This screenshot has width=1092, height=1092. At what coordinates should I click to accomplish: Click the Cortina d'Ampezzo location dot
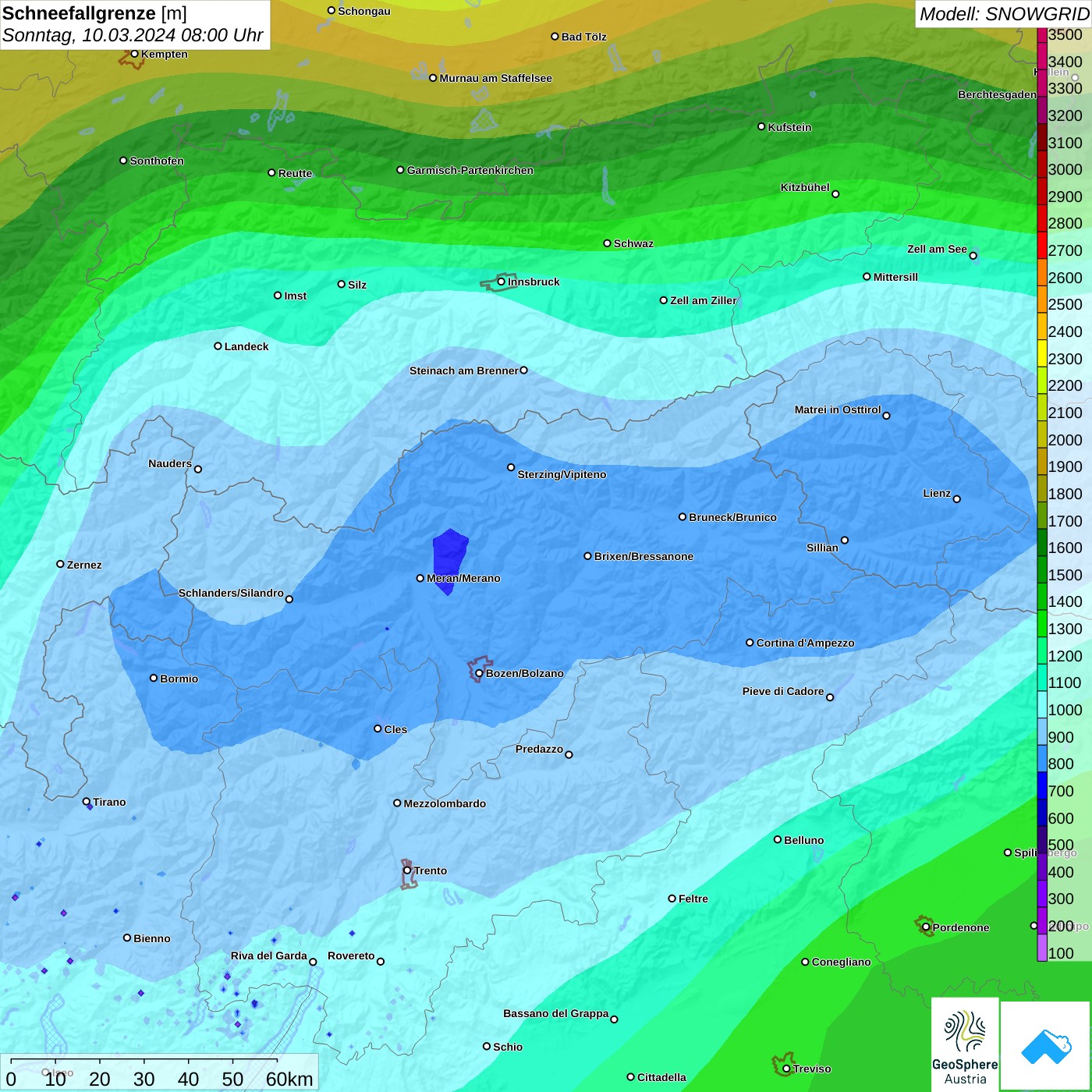pos(750,643)
